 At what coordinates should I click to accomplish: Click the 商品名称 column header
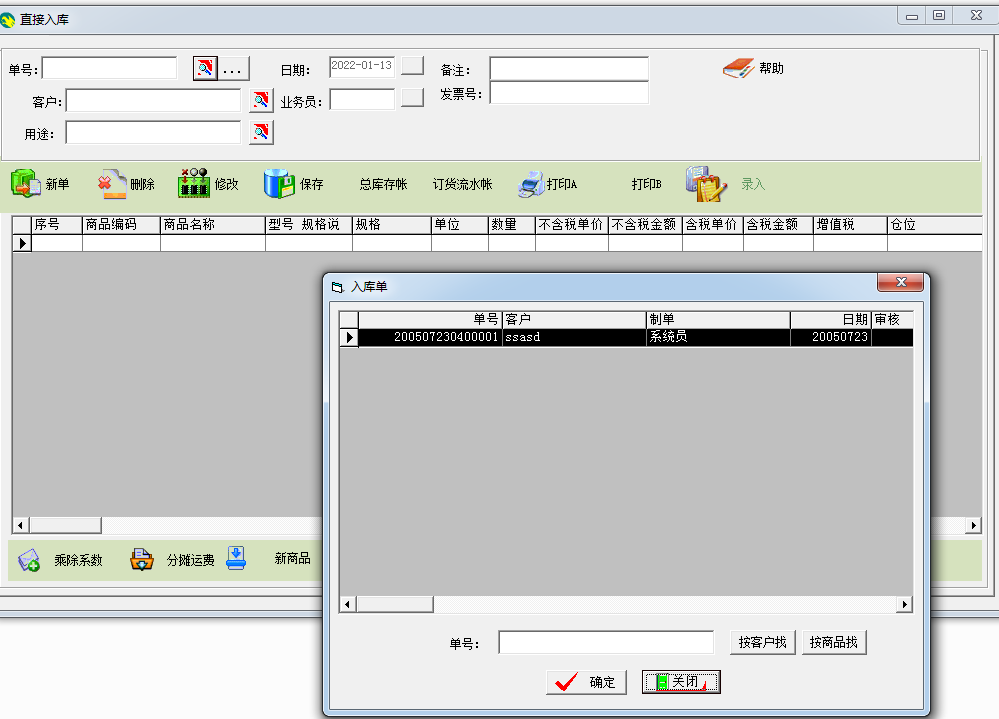pos(213,225)
